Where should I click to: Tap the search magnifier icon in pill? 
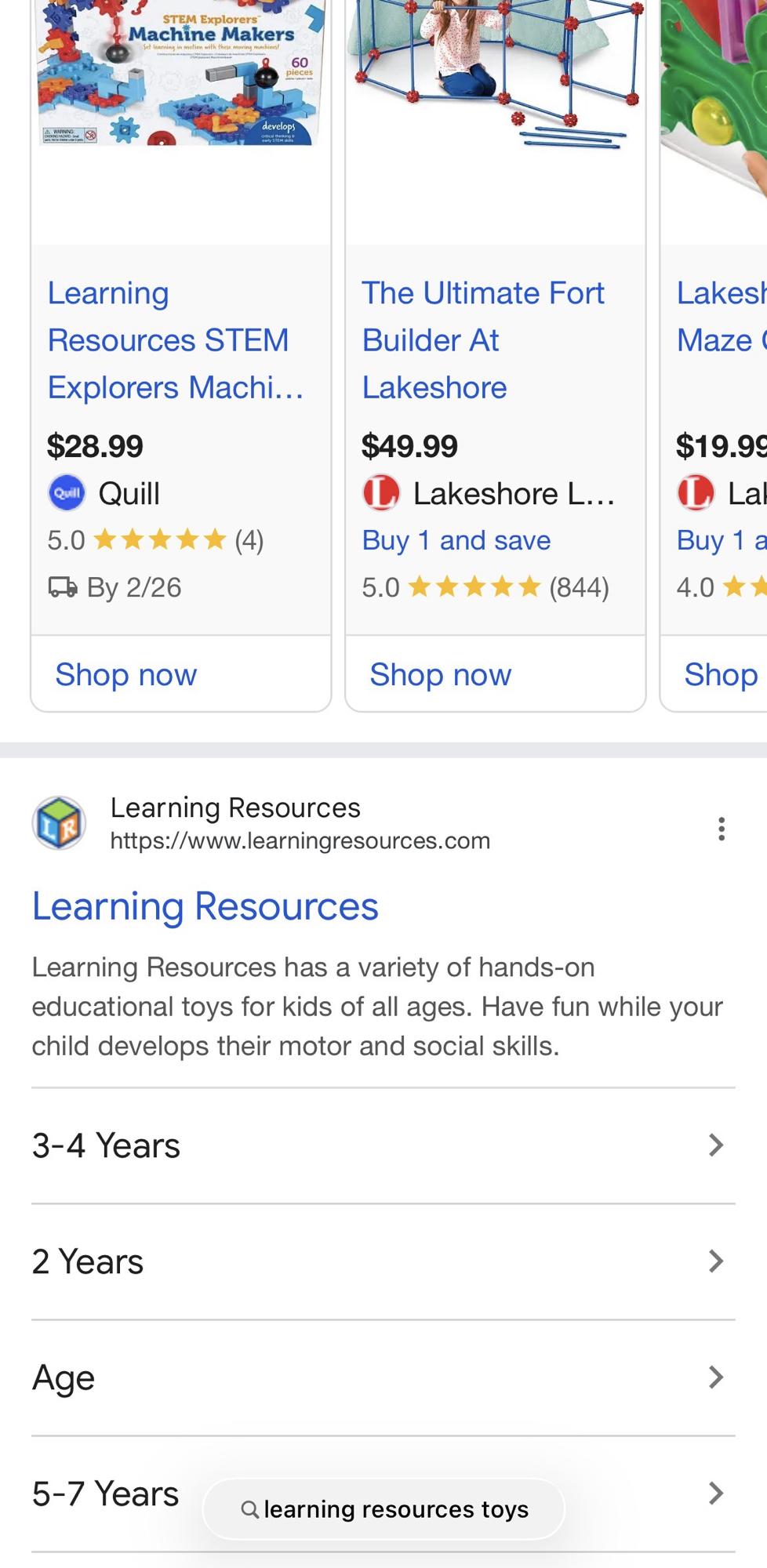point(249,1509)
